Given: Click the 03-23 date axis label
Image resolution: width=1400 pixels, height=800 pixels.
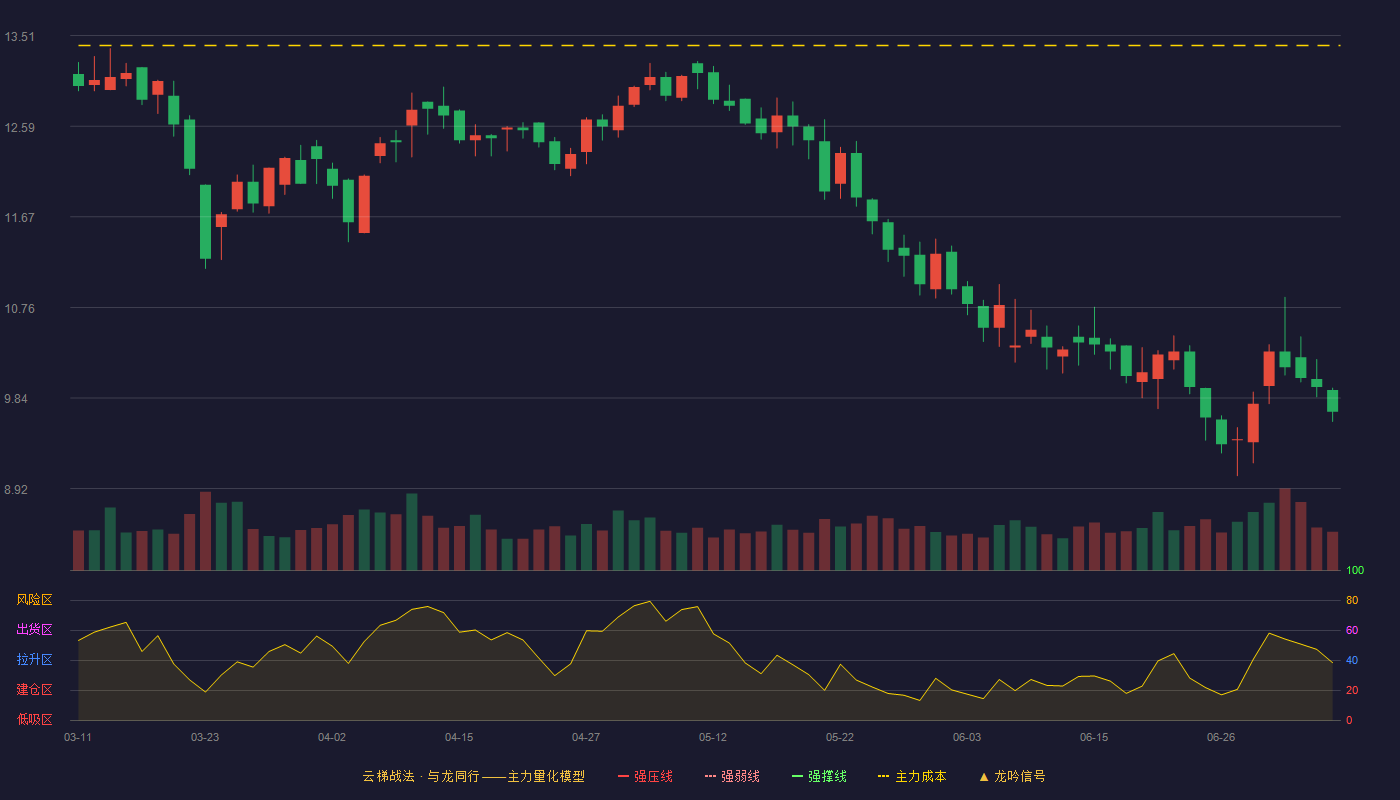Looking at the screenshot, I should [x=205, y=737].
